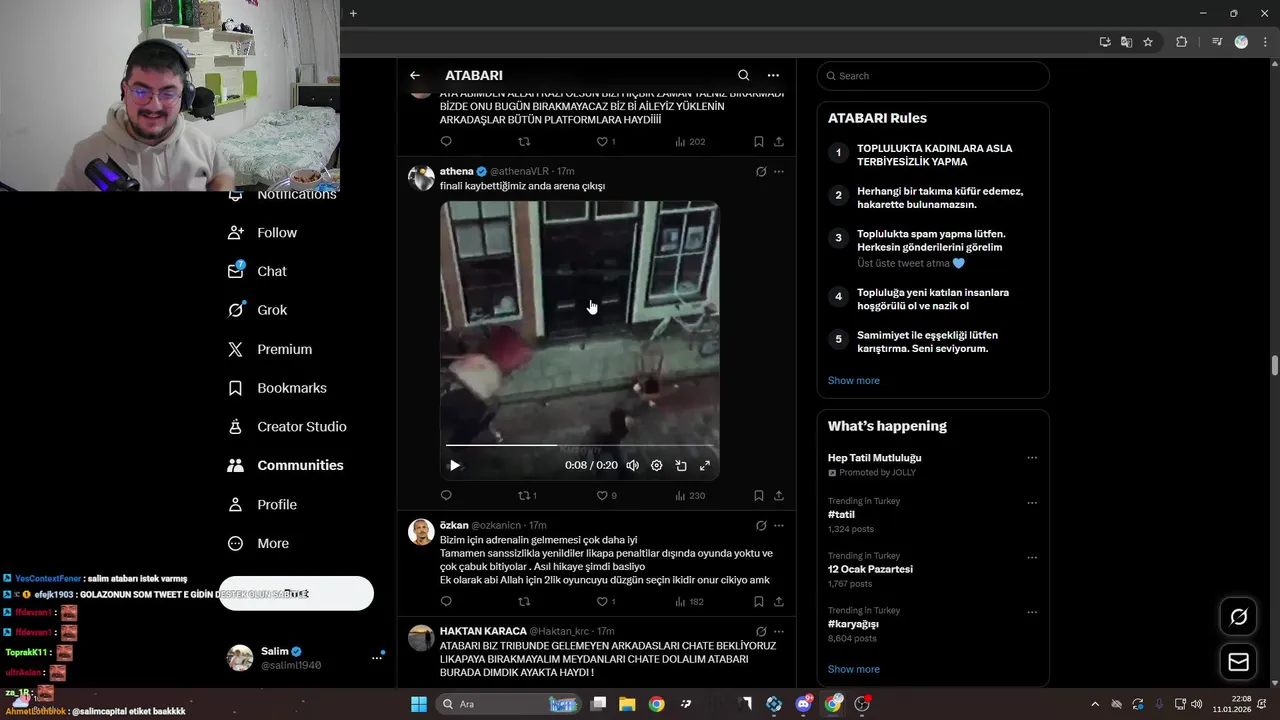
Task: Share athena's post
Action: pyautogui.click(x=779, y=495)
